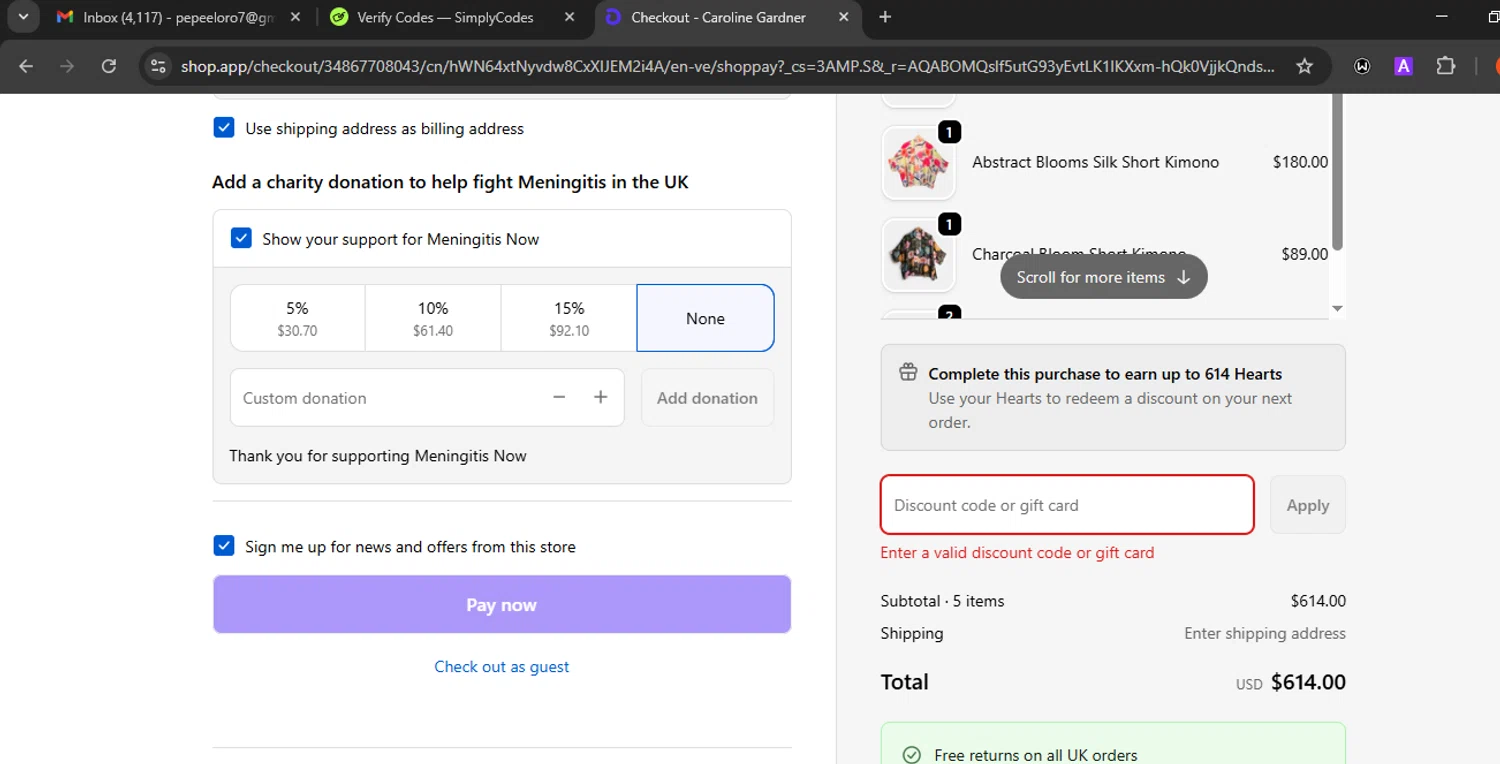Open the purple A extension icon

tap(1404, 66)
